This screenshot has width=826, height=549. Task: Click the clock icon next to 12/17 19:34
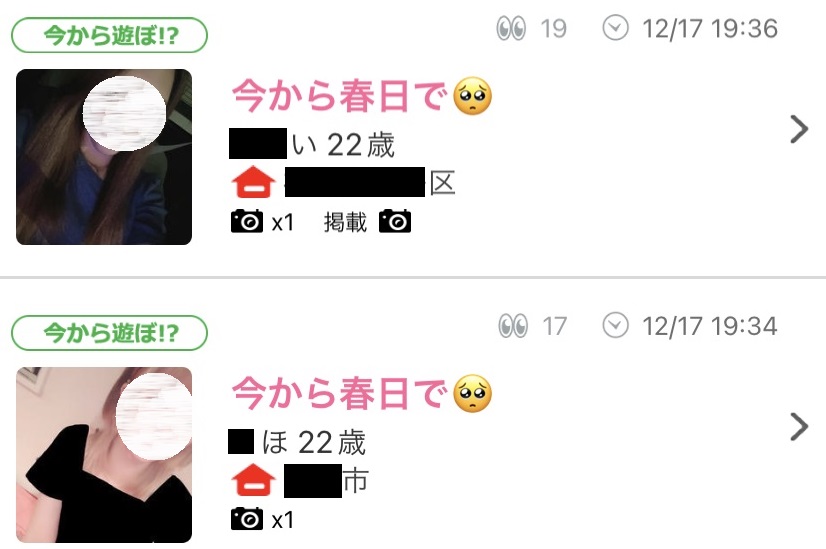point(615,325)
